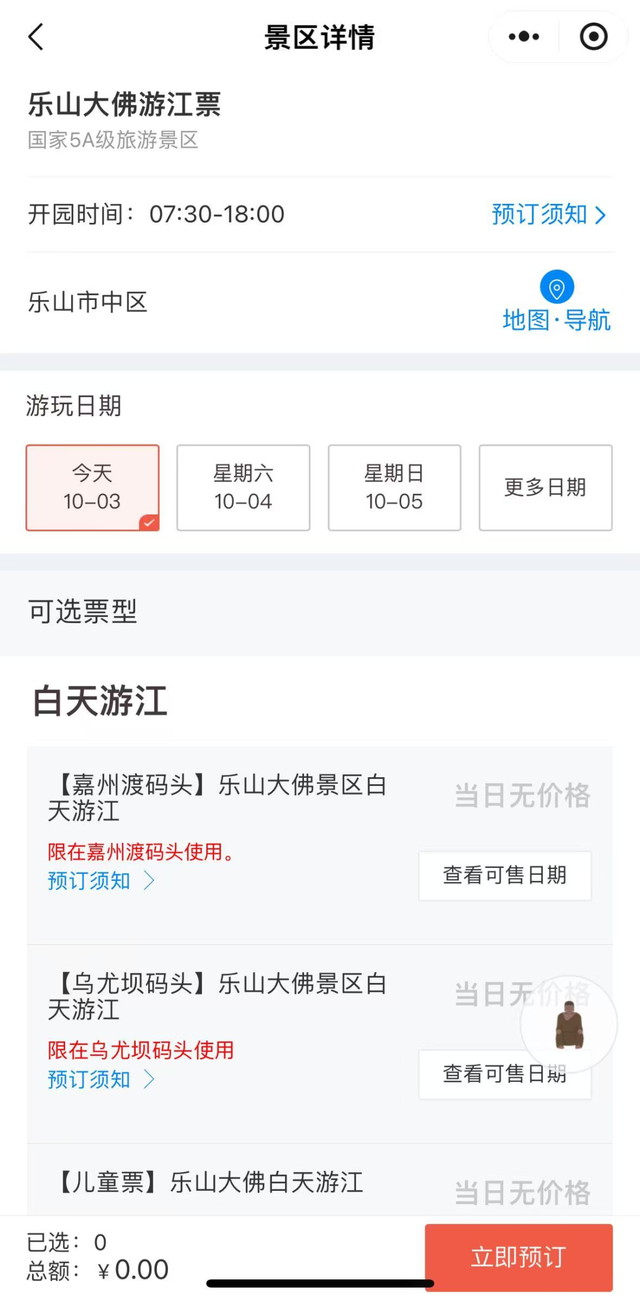
Task: Tap the floating Buddha statue icon
Action: point(569,1024)
